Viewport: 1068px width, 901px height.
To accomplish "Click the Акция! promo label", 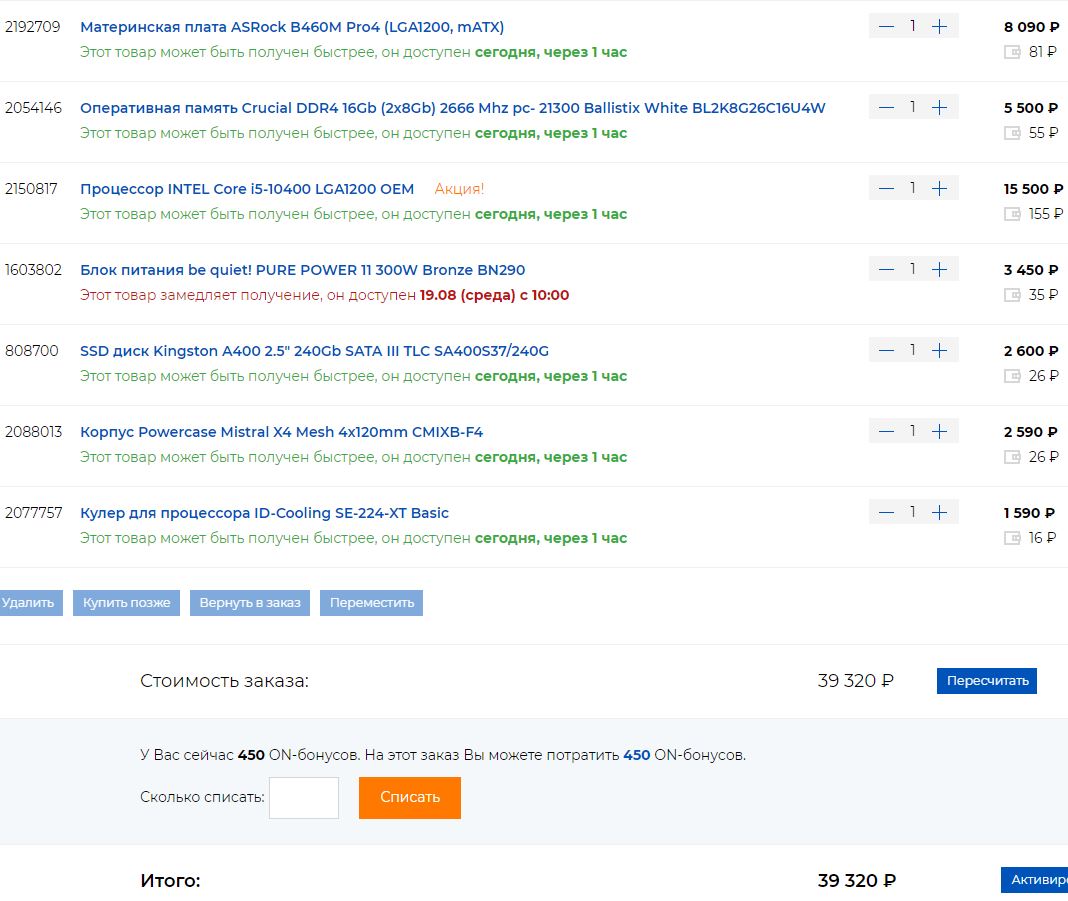I will pyautogui.click(x=459, y=189).
